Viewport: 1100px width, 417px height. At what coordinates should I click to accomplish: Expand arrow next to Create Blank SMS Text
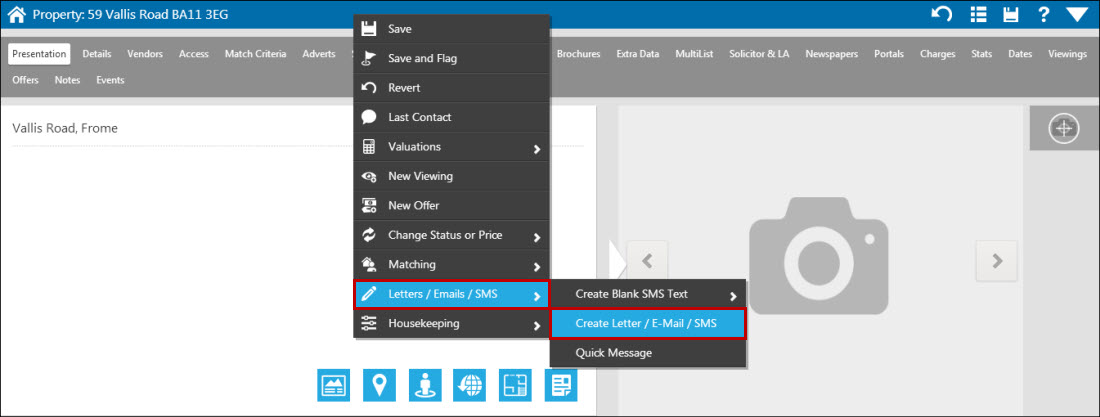[732, 296]
